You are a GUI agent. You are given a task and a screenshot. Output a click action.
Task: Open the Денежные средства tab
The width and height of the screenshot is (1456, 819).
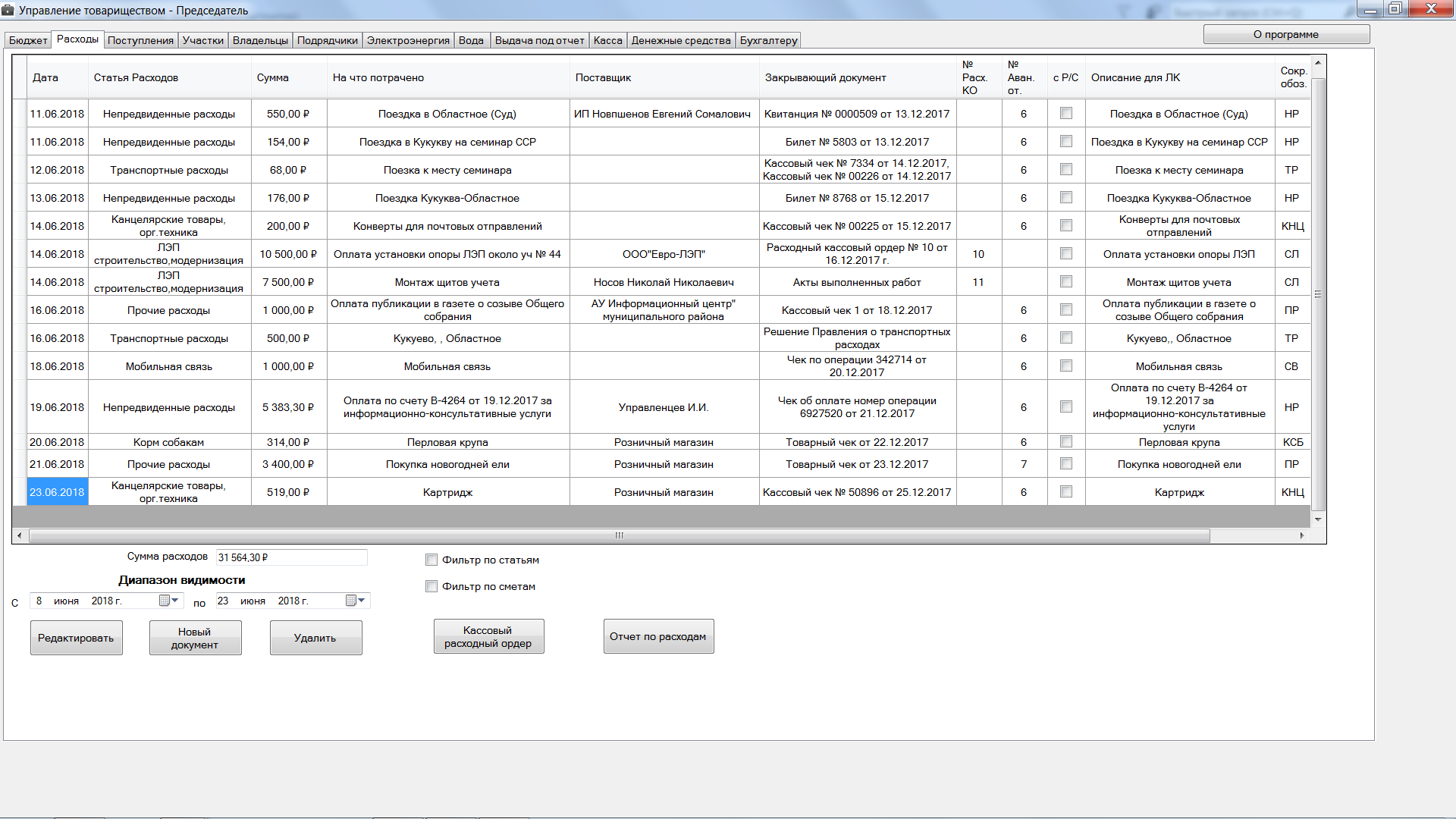[680, 40]
